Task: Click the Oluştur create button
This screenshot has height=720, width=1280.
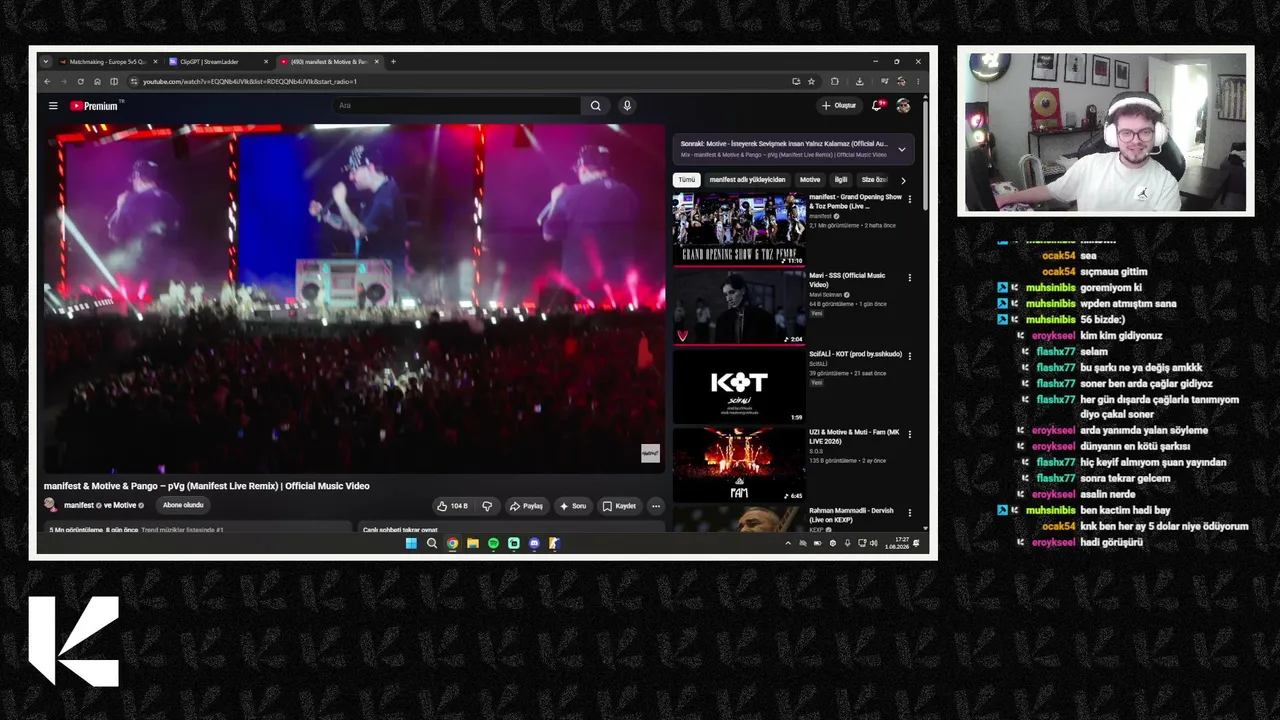Action: coord(839,106)
